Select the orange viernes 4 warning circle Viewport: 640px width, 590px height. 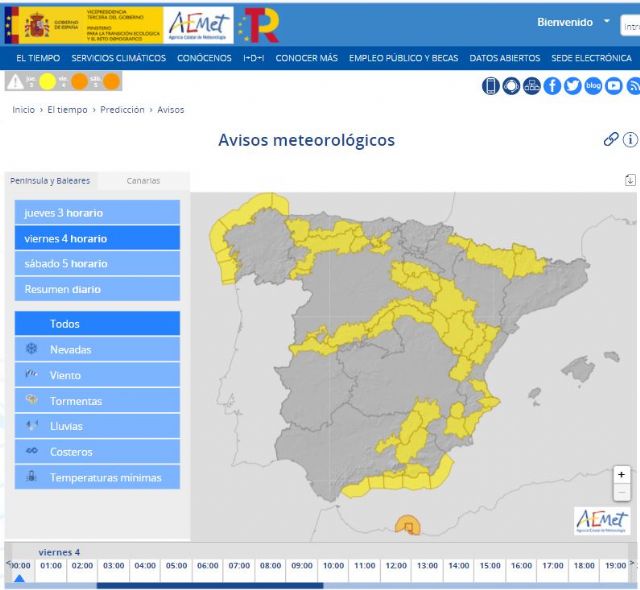point(80,82)
